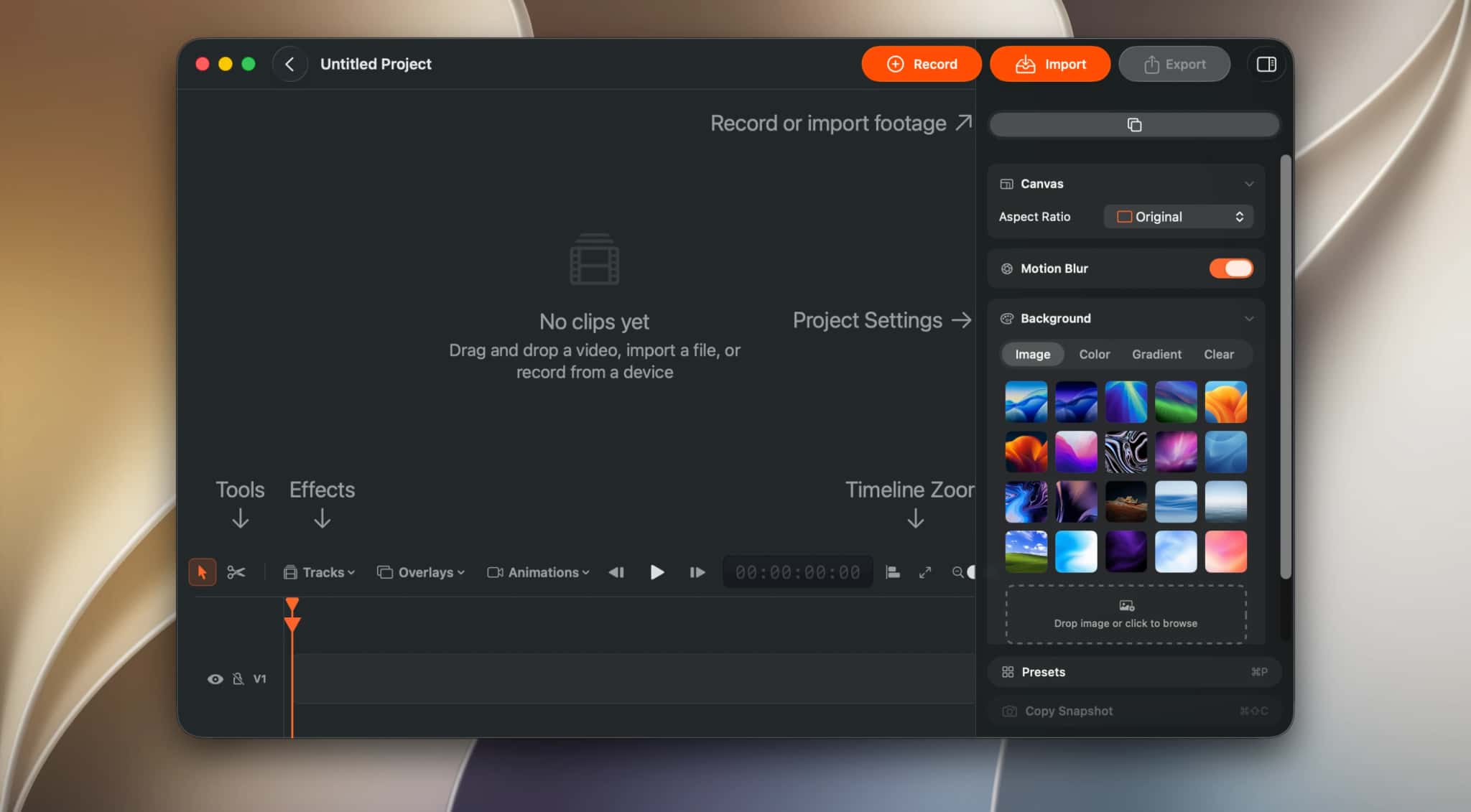Click the expand arrows icon in timeline toolbar
This screenshot has width=1471, height=812.
tap(925, 572)
